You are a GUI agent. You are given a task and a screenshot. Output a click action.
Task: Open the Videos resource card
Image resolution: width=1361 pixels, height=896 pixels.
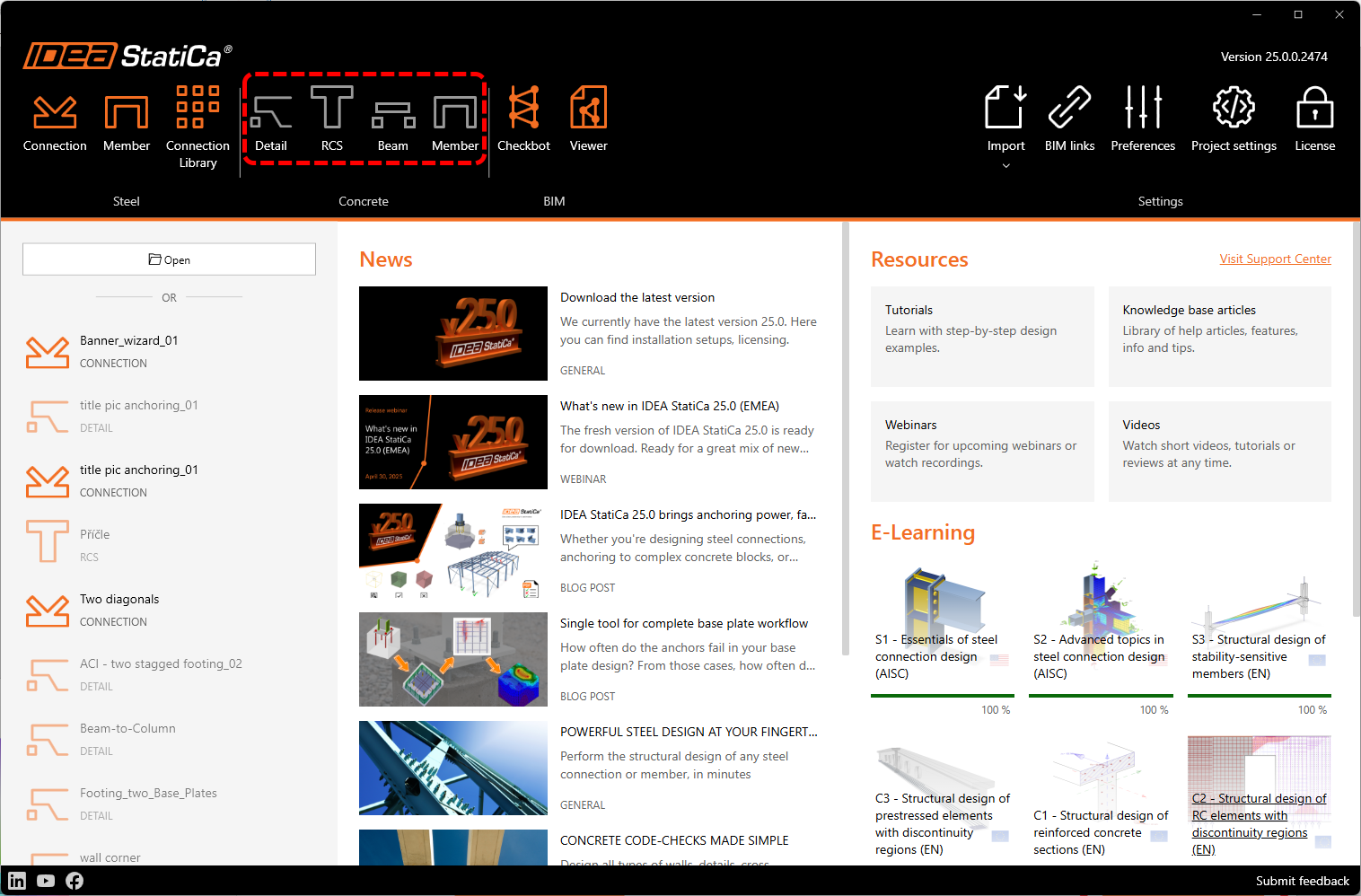[1220, 452]
